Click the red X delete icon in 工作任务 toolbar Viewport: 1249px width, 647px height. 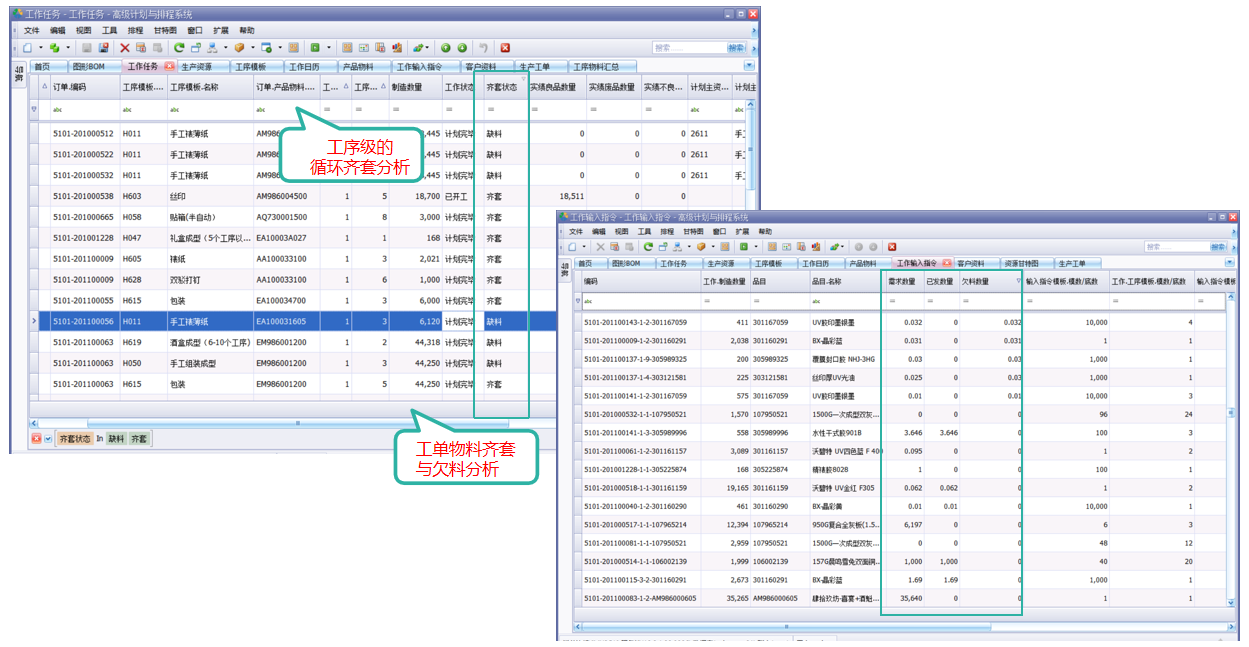pos(124,48)
